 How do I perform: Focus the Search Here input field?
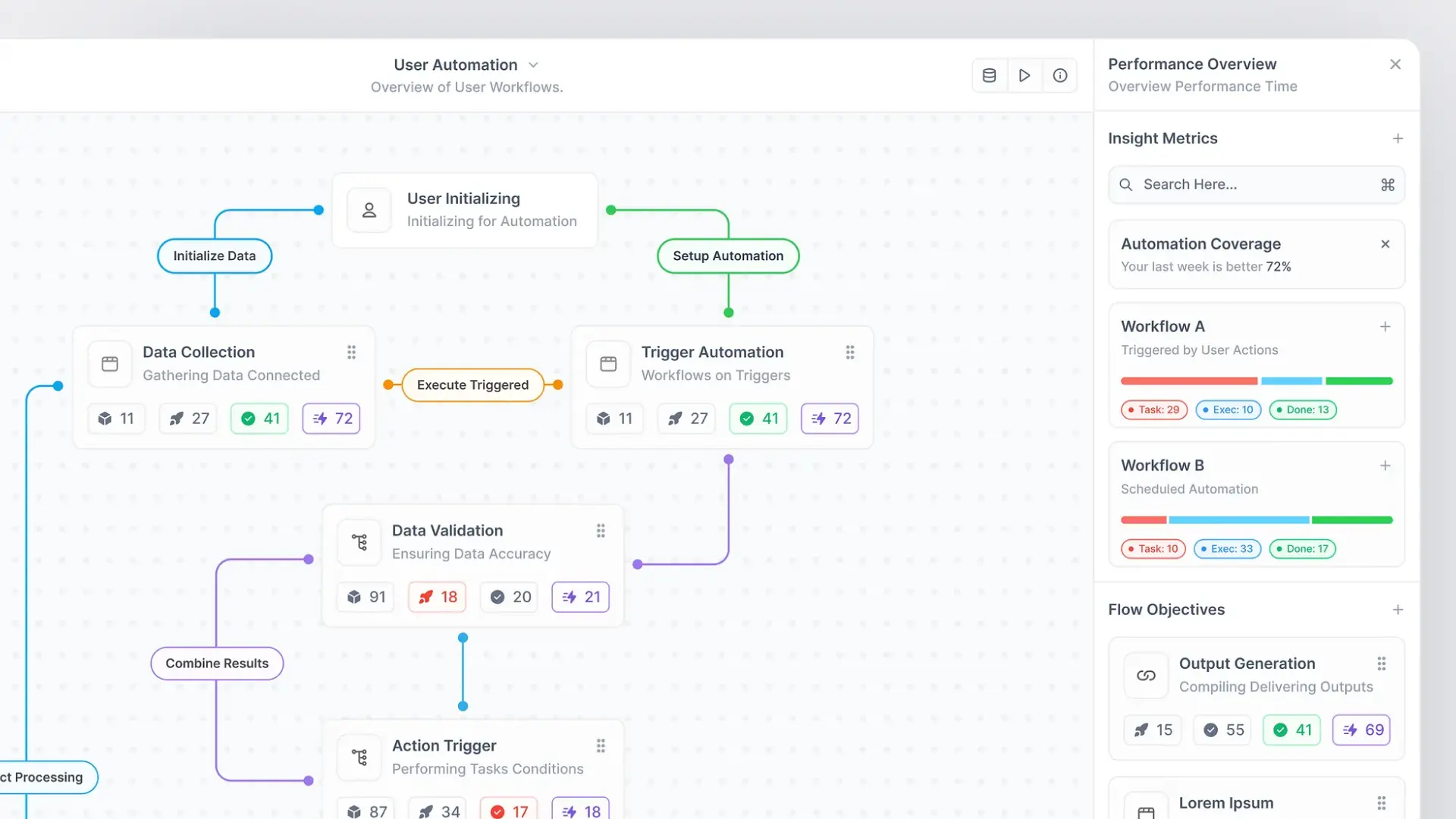(1257, 185)
